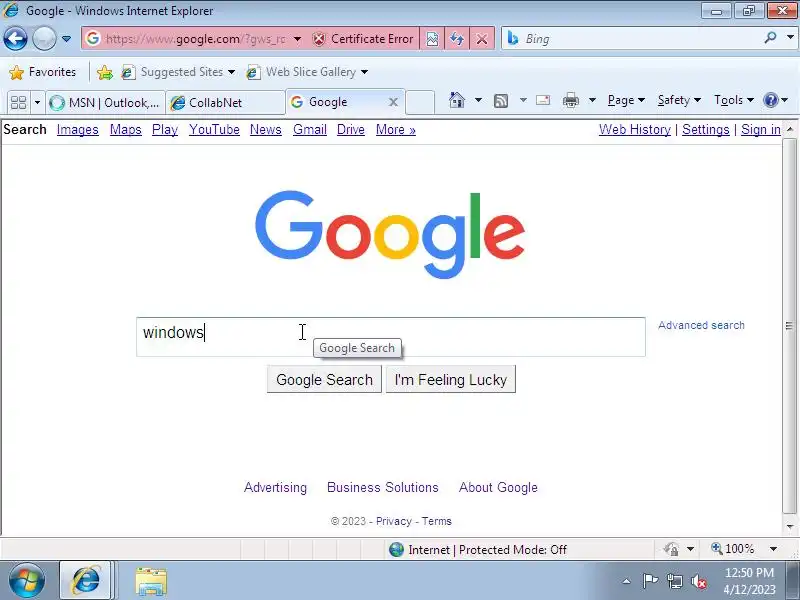Open Suggested Sites favorite
This screenshot has height=600, width=800.
tap(178, 72)
